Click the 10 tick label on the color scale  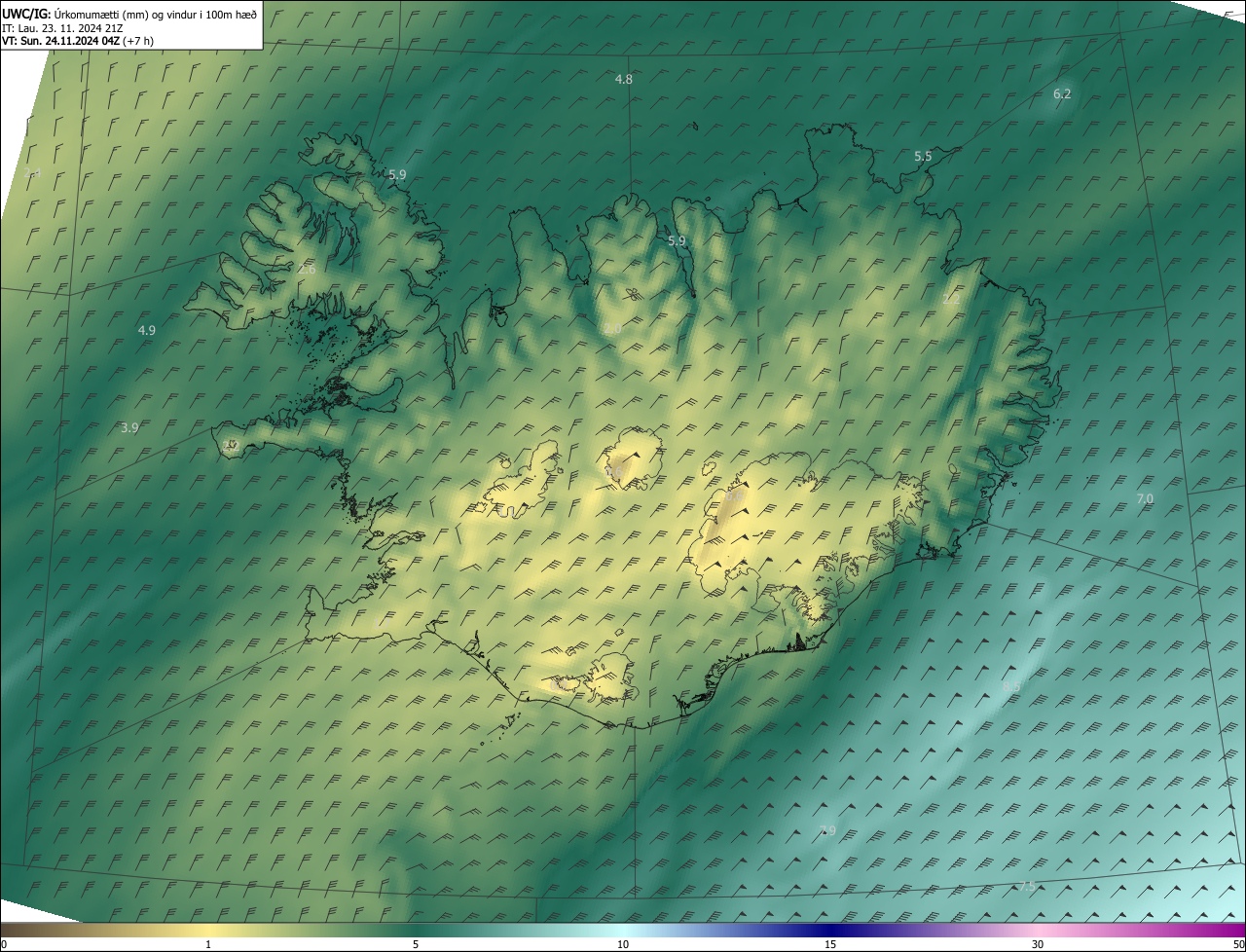(x=623, y=944)
